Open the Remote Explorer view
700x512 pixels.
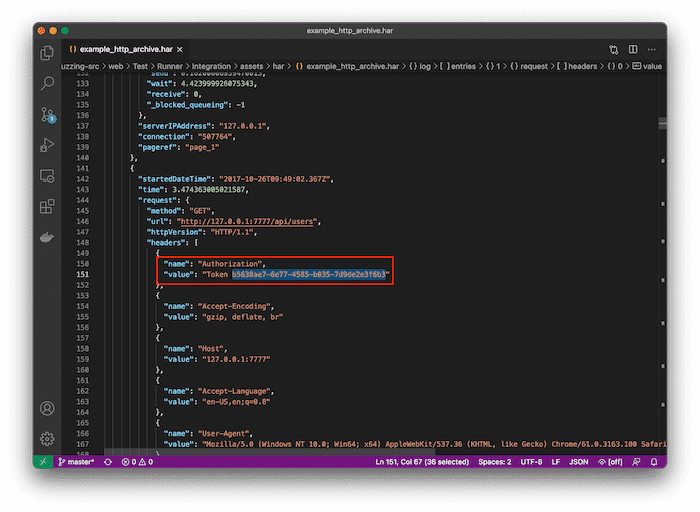click(47, 176)
